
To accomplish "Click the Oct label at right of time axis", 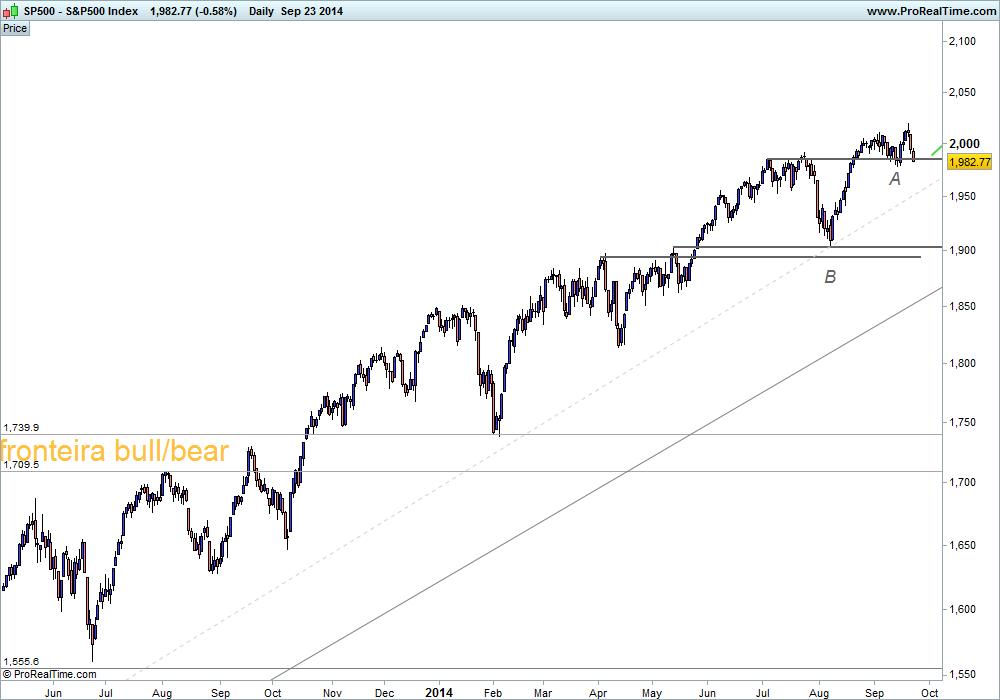I will coord(930,693).
